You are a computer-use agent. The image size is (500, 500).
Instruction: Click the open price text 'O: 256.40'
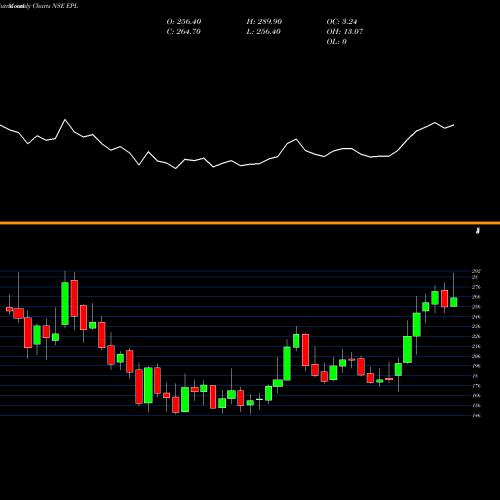(184, 22)
